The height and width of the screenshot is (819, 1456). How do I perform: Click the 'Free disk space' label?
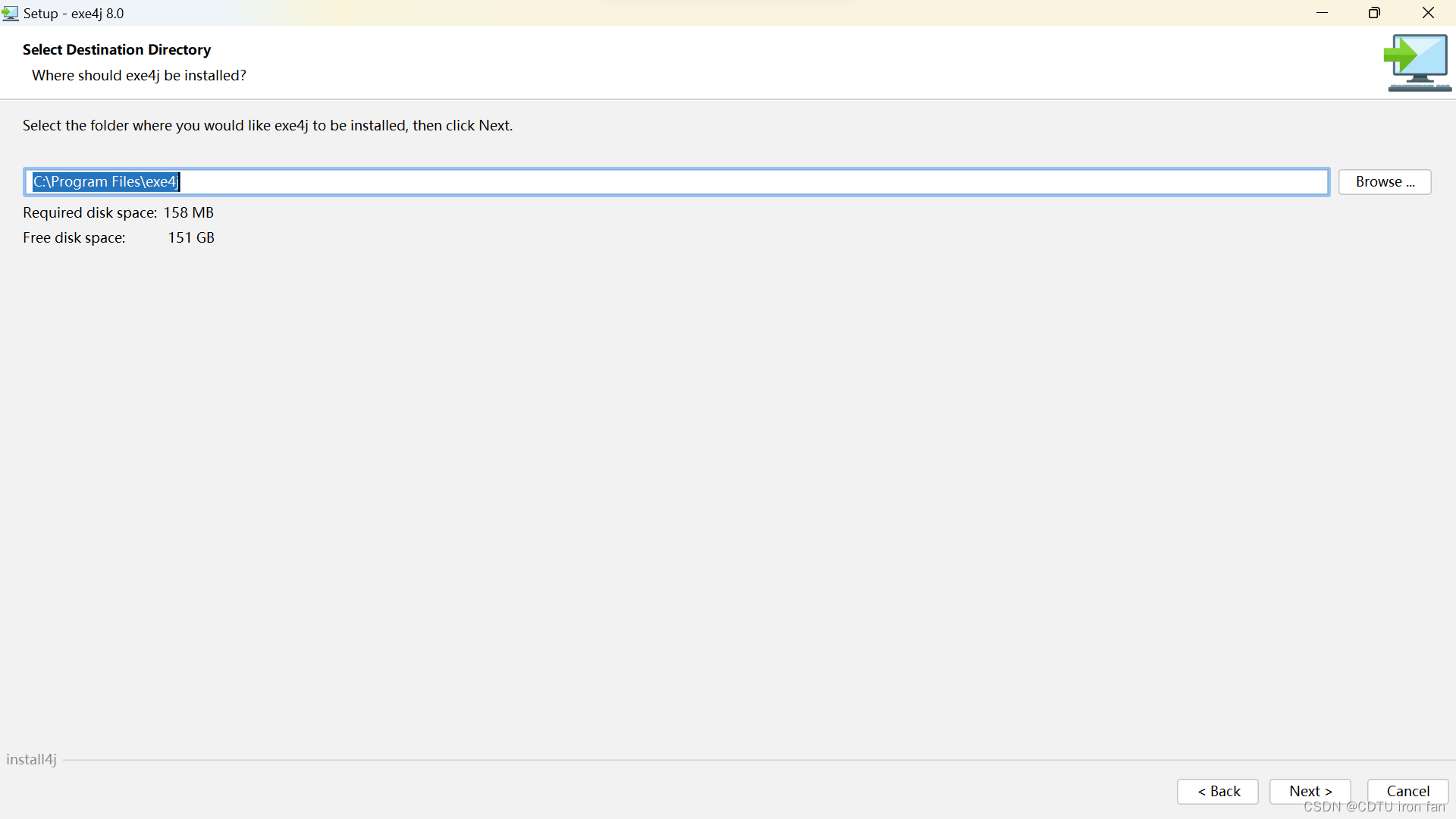tap(74, 237)
